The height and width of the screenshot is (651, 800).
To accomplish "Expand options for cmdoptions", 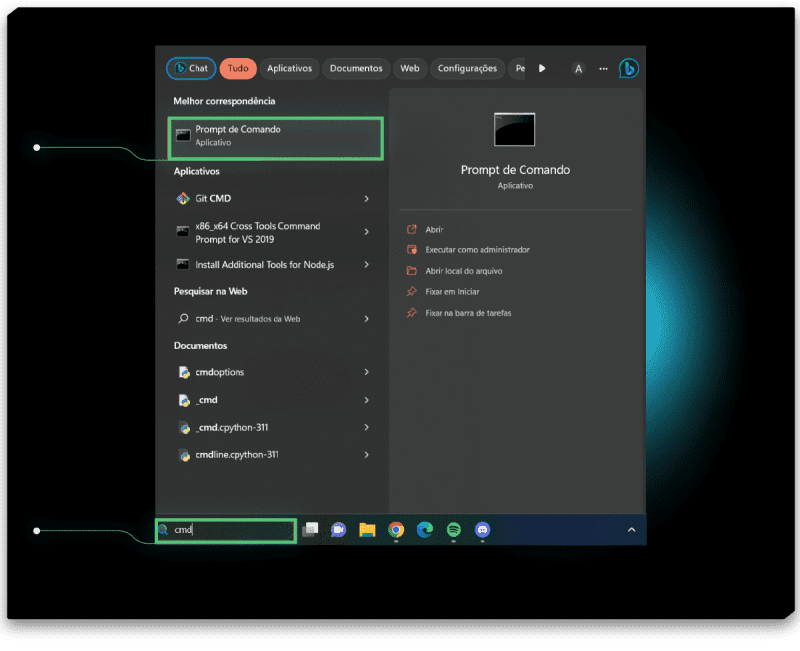I will point(366,372).
